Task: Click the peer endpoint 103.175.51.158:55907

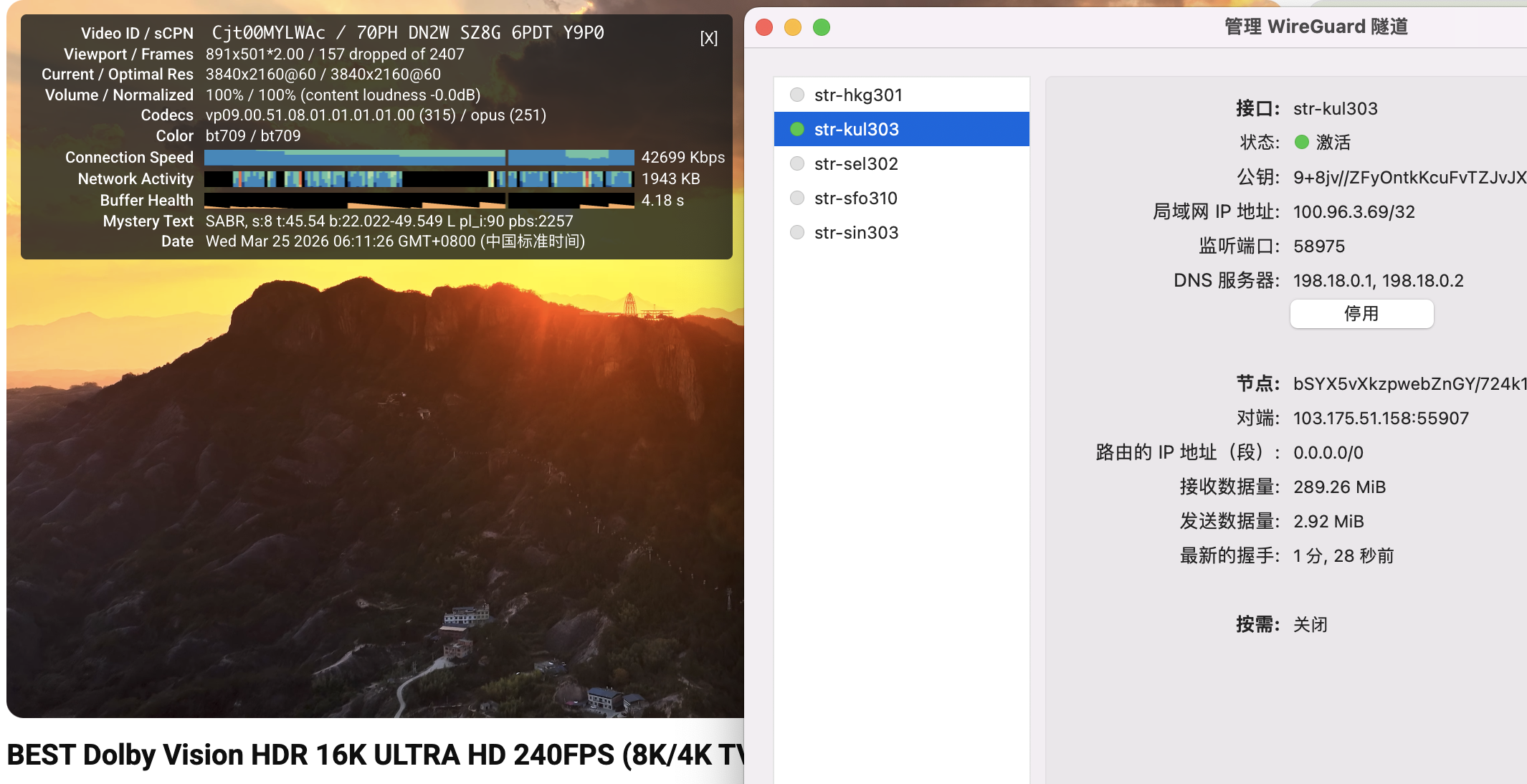Action: pos(1381,418)
